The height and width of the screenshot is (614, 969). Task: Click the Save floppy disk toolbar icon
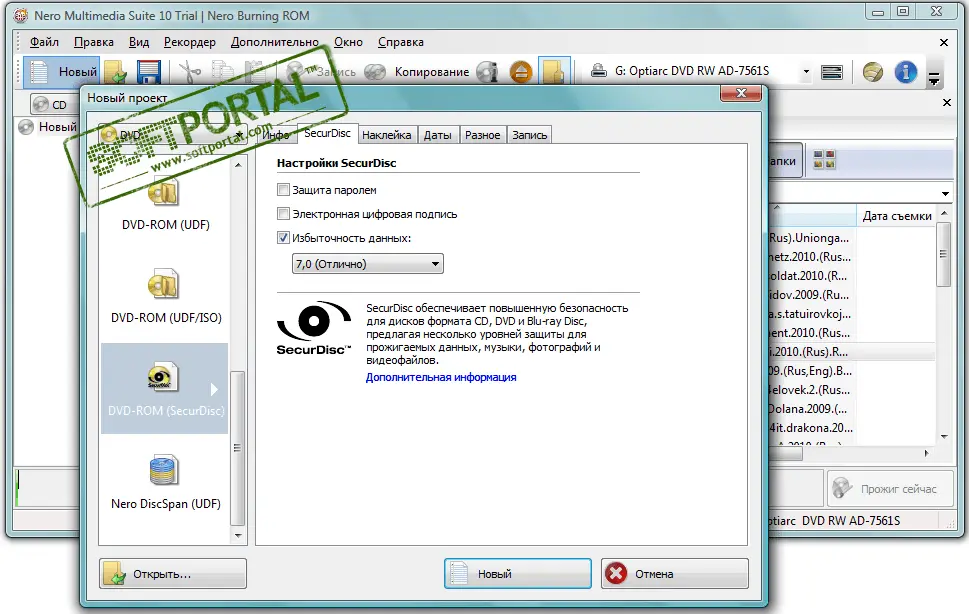[149, 72]
